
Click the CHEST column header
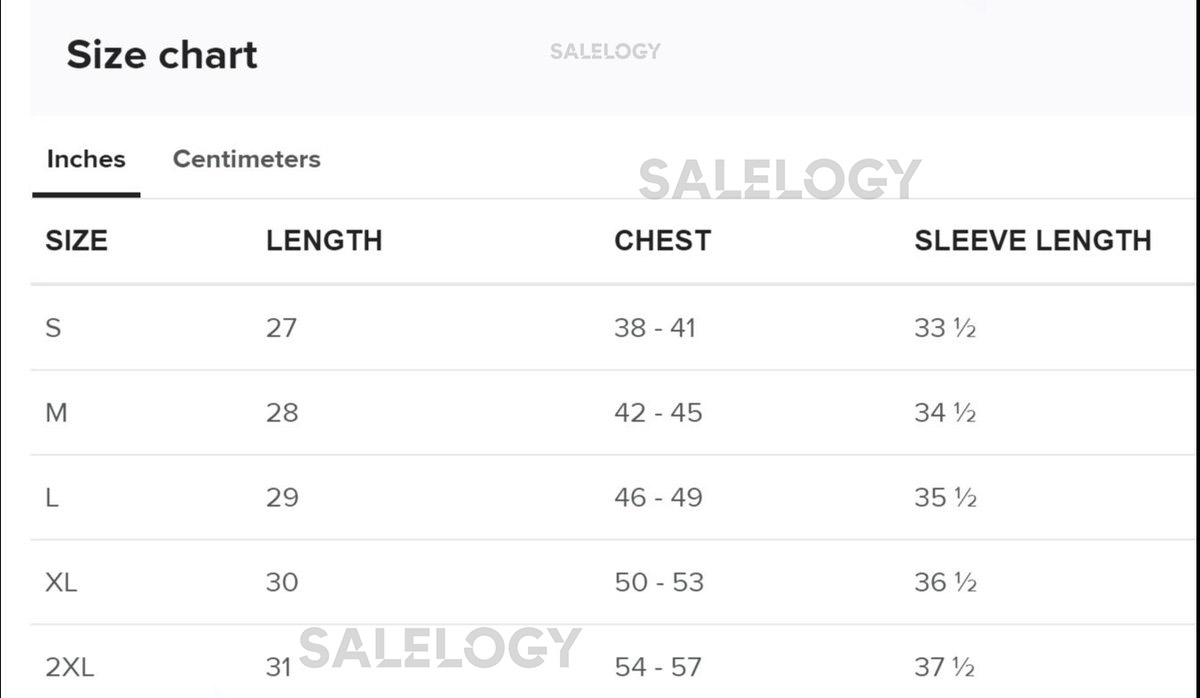pos(662,240)
